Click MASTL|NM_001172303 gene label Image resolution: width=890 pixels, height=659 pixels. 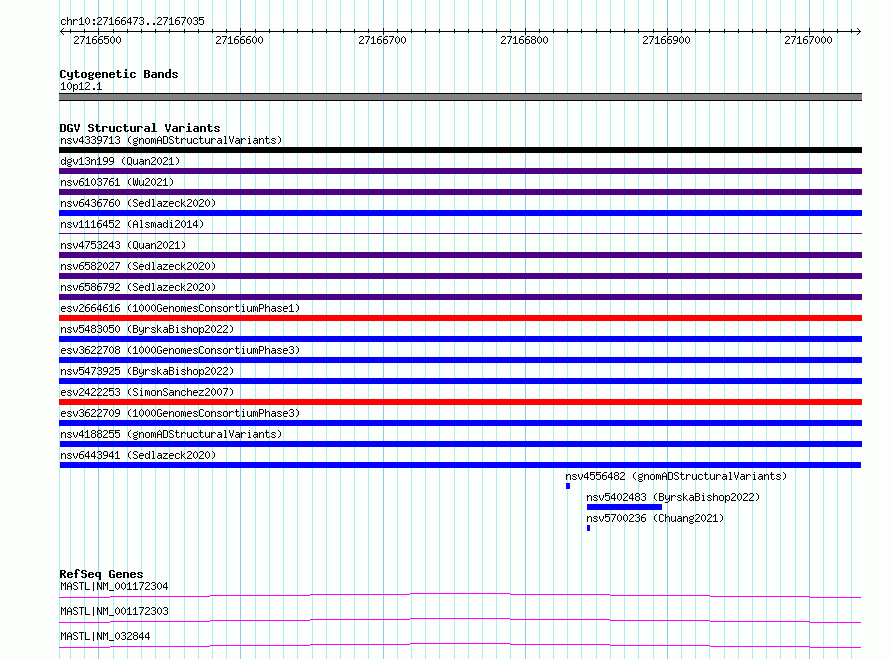(x=114, y=611)
